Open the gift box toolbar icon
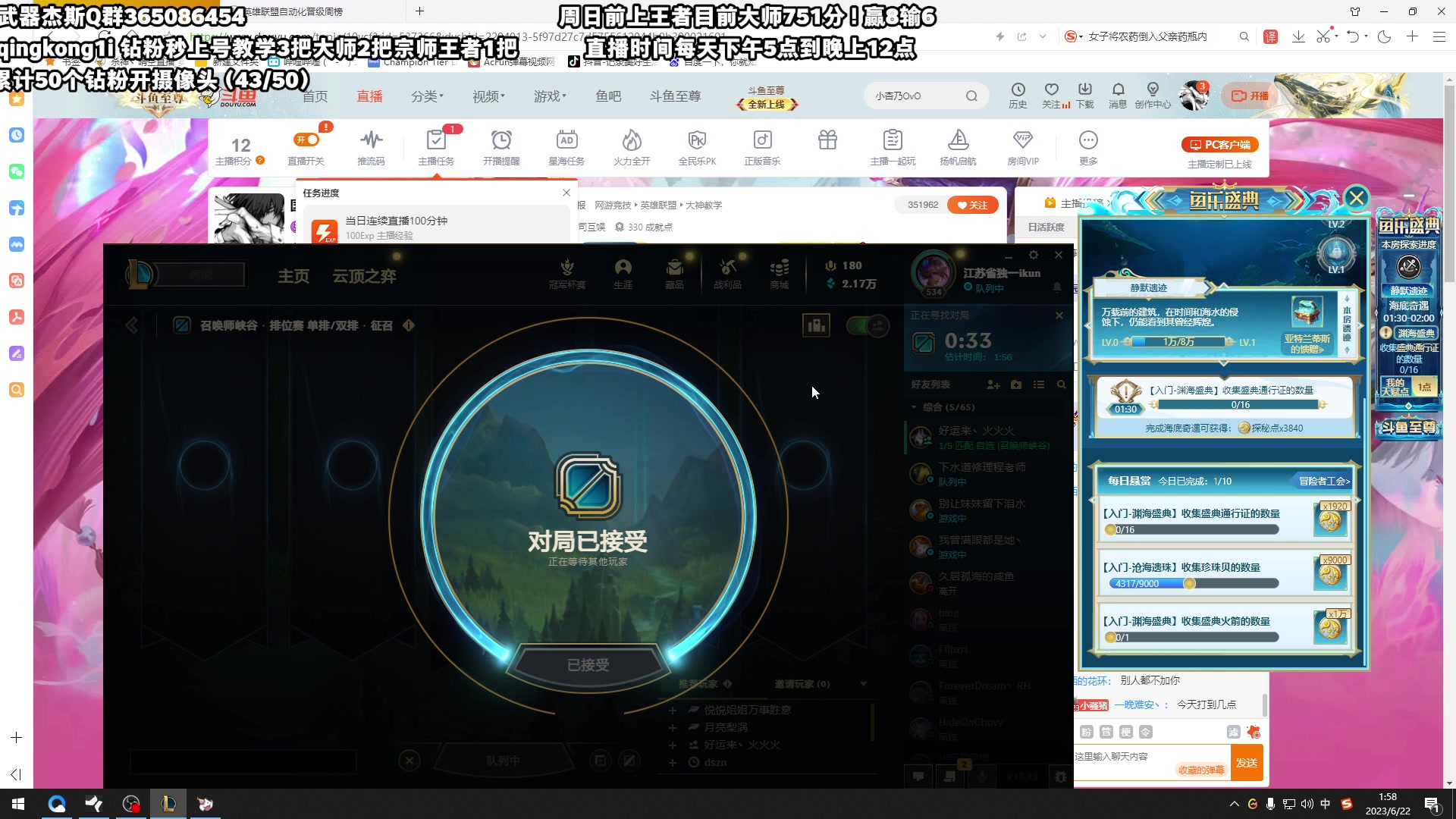The height and width of the screenshot is (819, 1456). click(x=827, y=140)
